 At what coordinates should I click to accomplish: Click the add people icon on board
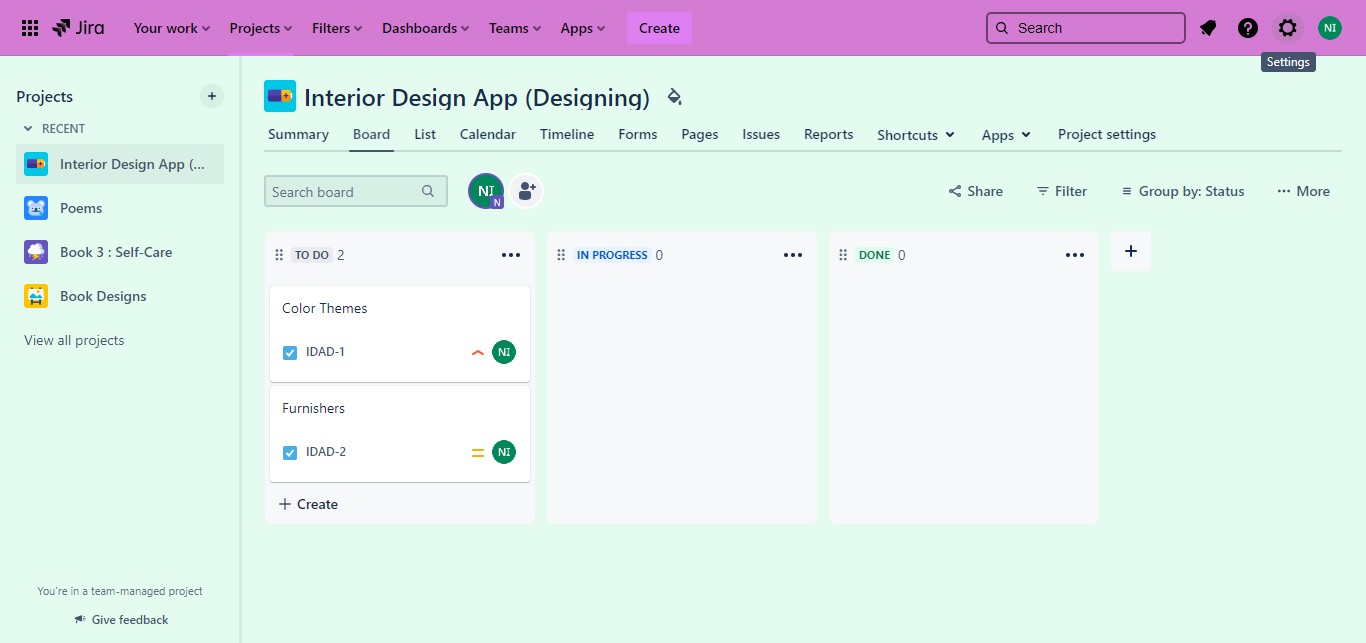pyautogui.click(x=526, y=191)
